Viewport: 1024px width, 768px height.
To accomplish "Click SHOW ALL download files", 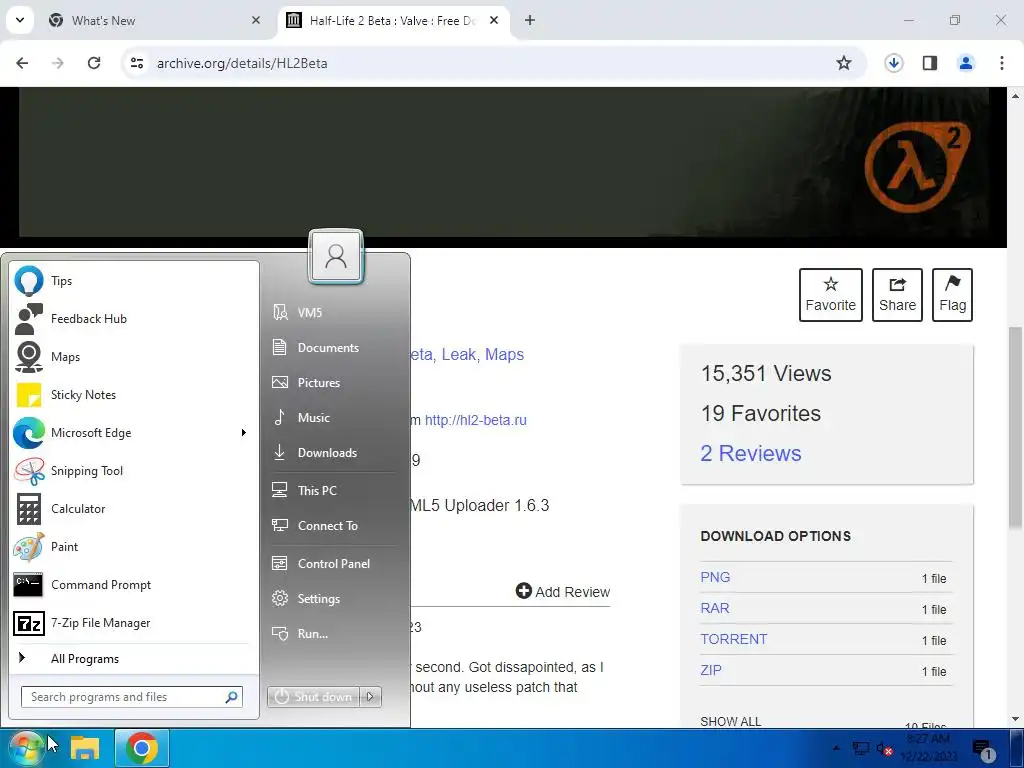I will 731,721.
